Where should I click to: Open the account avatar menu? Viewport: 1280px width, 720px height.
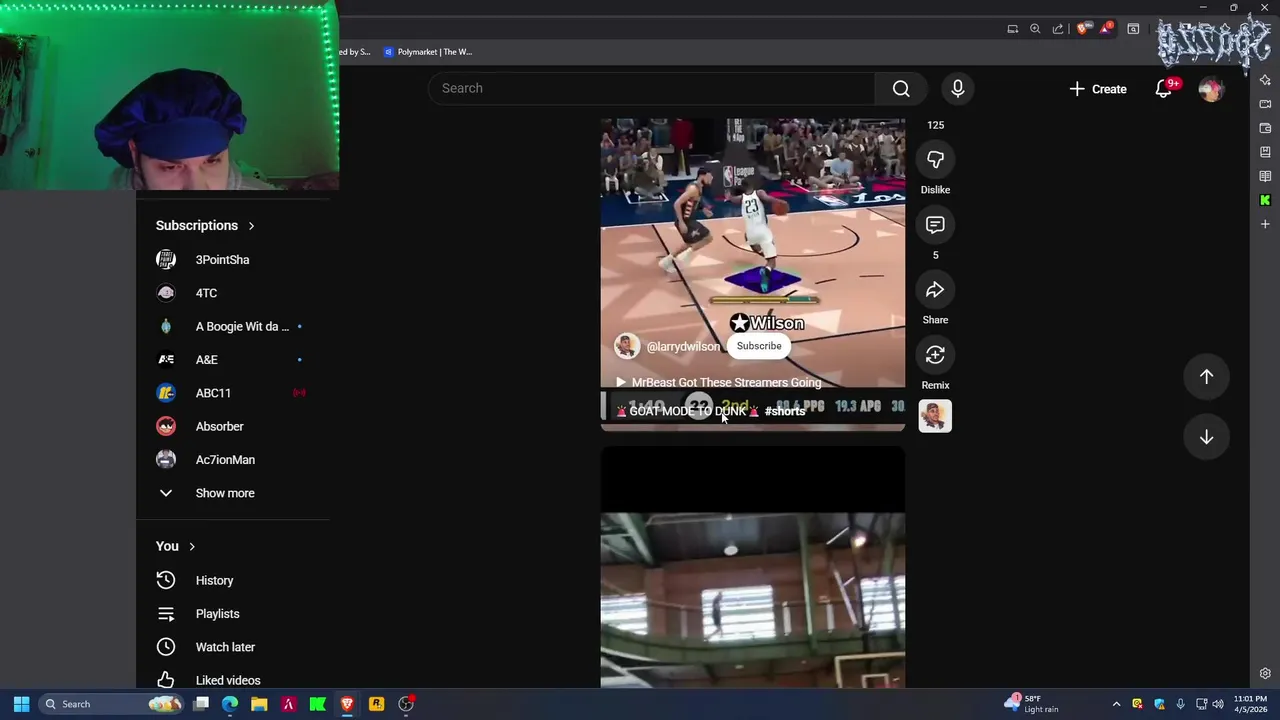tap(1211, 89)
